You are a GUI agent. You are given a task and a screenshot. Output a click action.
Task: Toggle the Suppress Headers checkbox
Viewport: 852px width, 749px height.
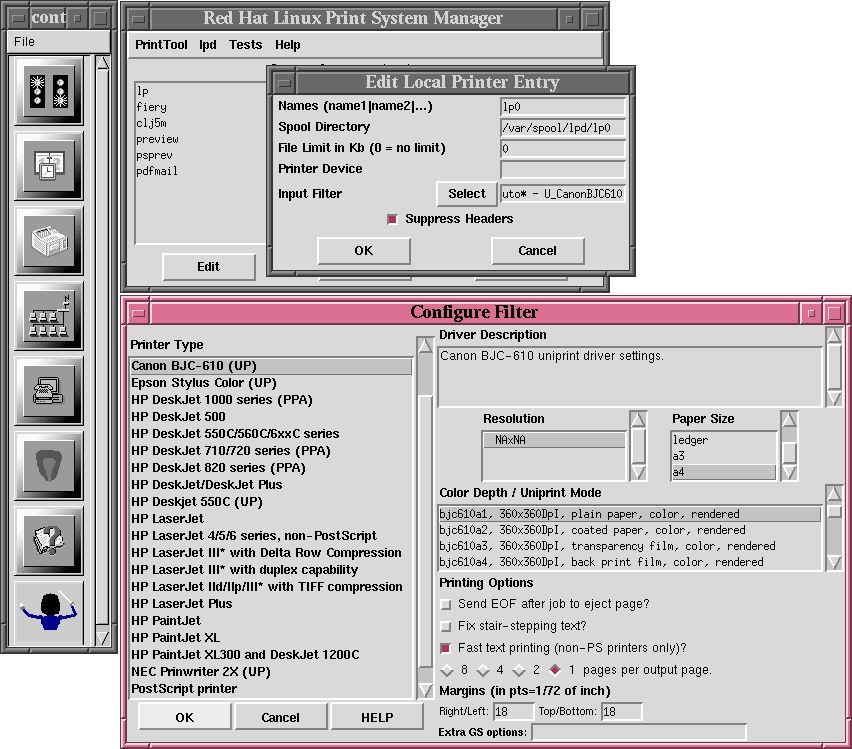(x=392, y=219)
